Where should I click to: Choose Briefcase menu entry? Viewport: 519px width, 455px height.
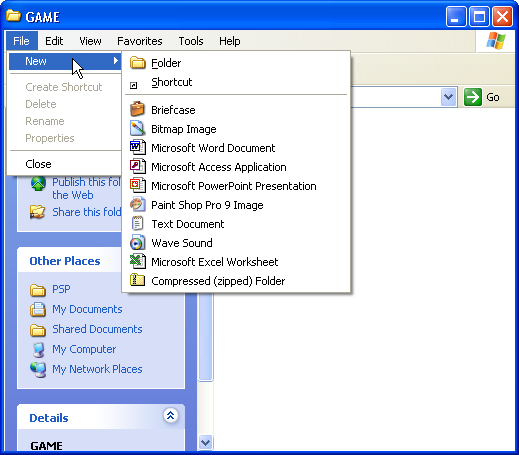tap(236, 110)
